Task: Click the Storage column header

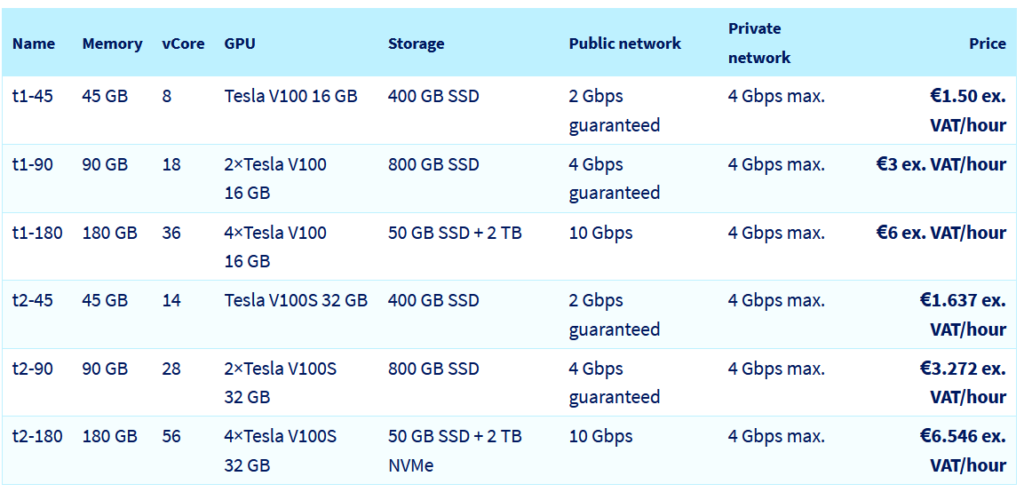Action: [x=416, y=44]
